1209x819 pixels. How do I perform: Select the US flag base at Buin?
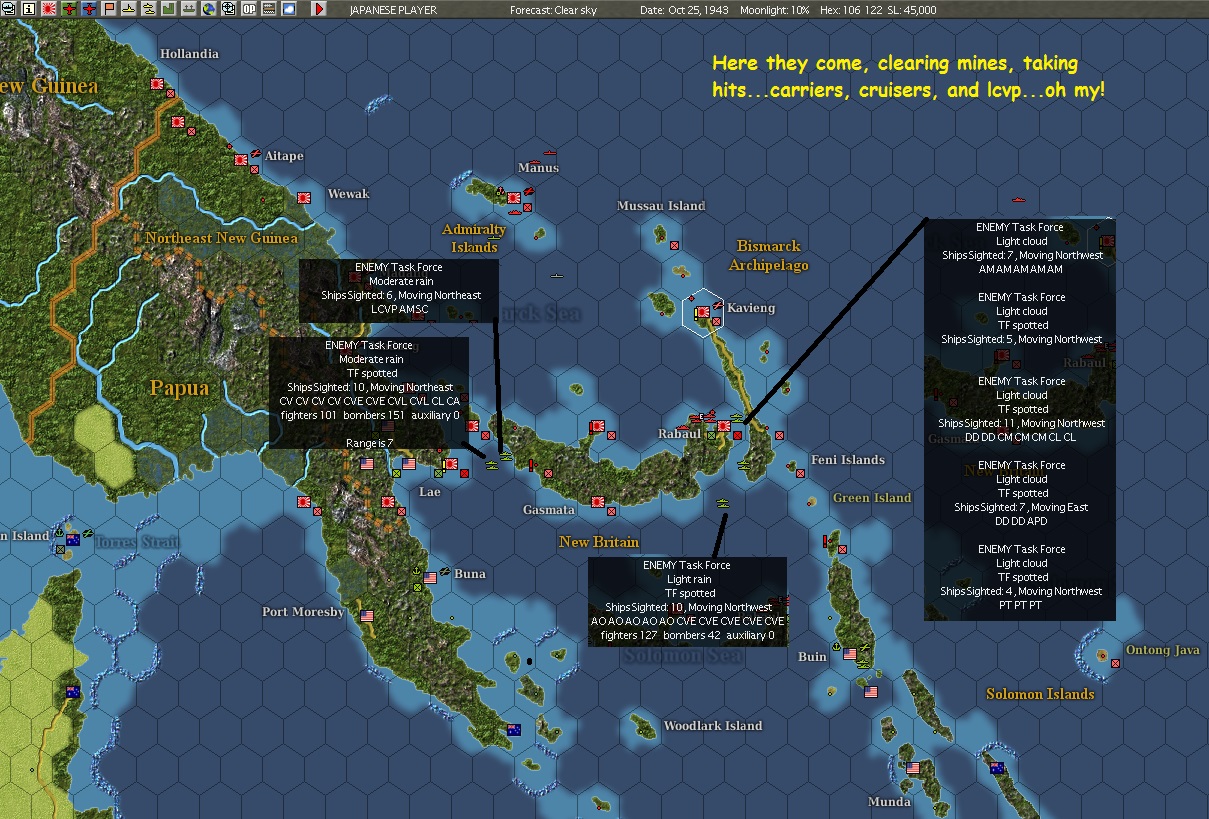coord(850,654)
